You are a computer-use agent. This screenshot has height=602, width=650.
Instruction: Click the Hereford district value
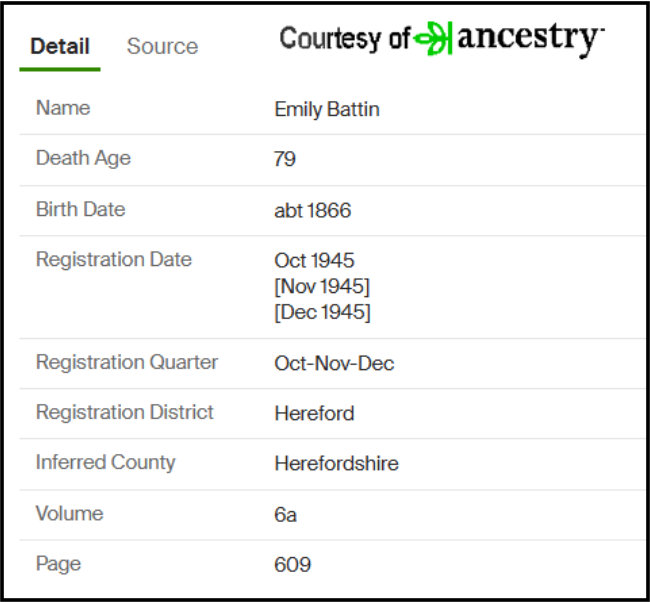314,413
